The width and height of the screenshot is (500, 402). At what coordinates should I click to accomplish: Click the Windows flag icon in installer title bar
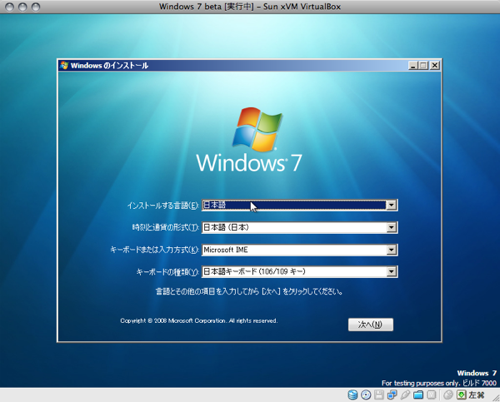click(64, 65)
